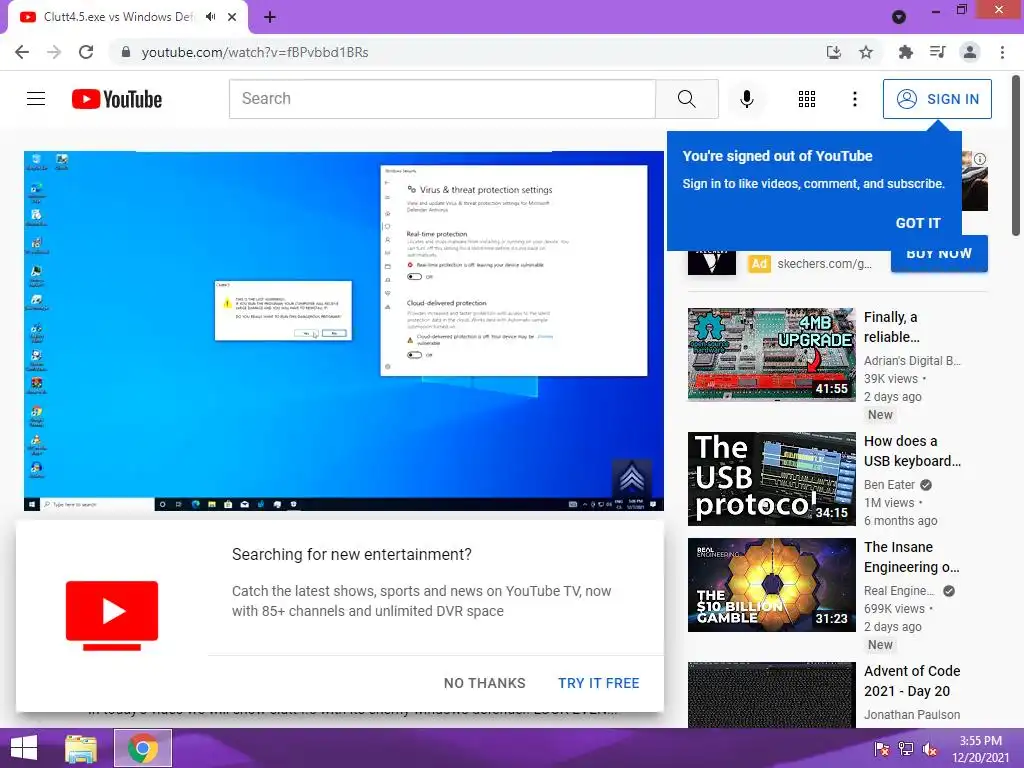Screen dimensions: 1024x768
Task: Click the volume tray icon
Action: (930, 749)
